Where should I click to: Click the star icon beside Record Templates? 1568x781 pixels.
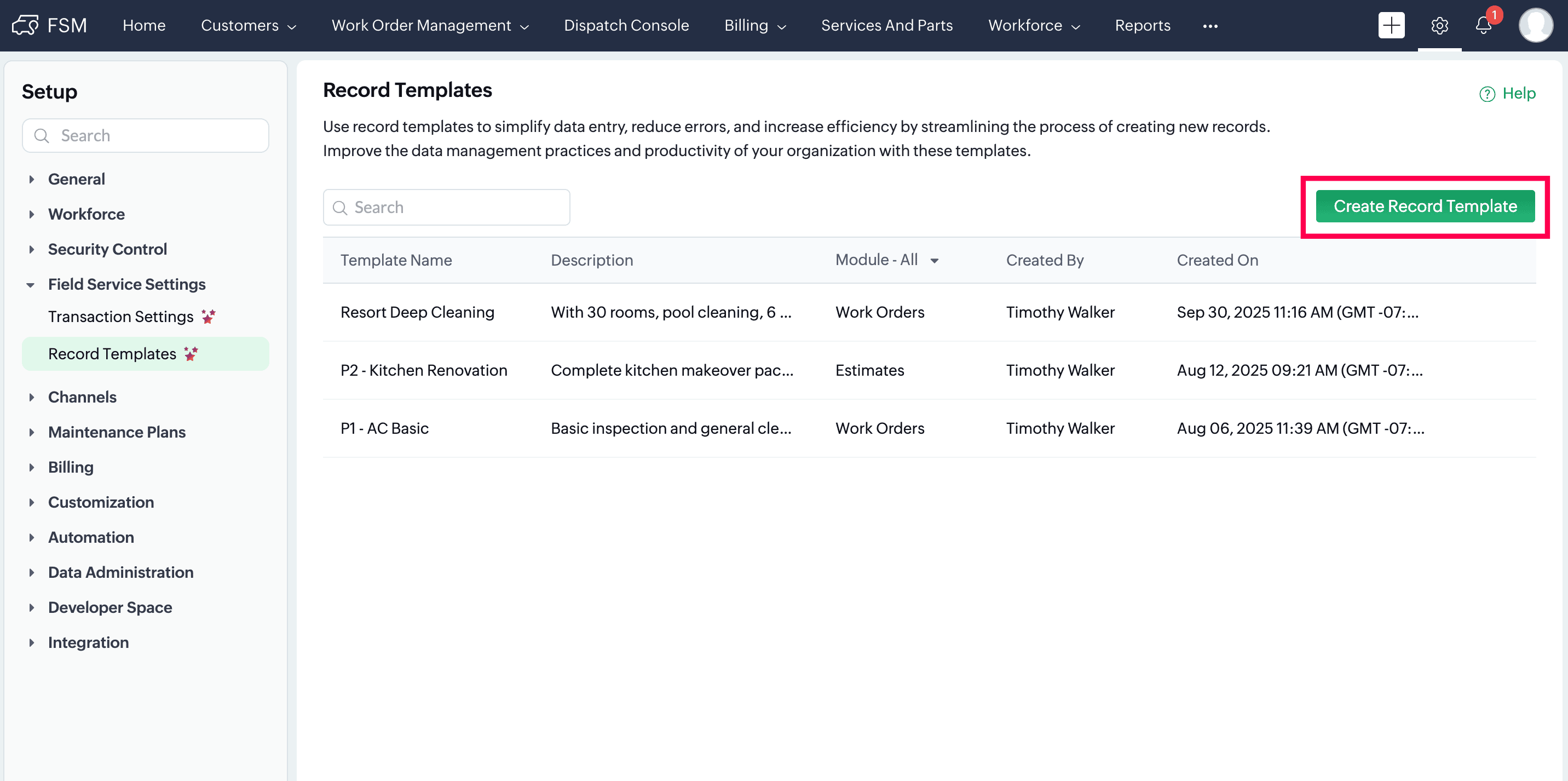191,354
